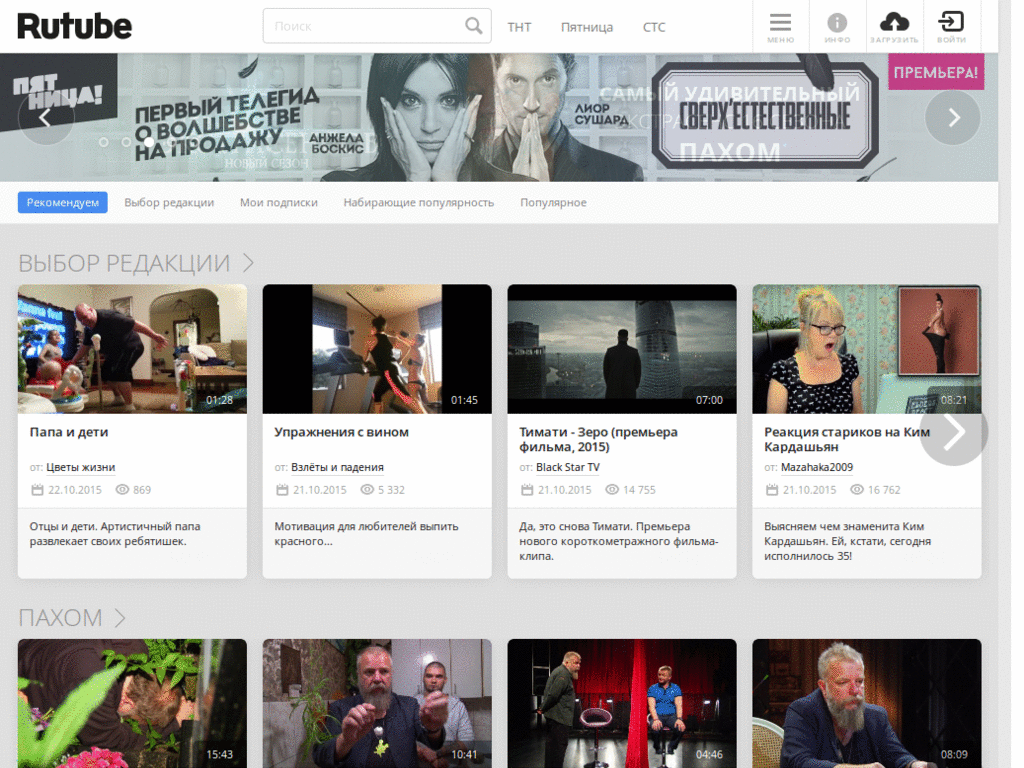This screenshot has height=768, width=1024.
Task: Click the Rutube logo
Action: point(74,27)
